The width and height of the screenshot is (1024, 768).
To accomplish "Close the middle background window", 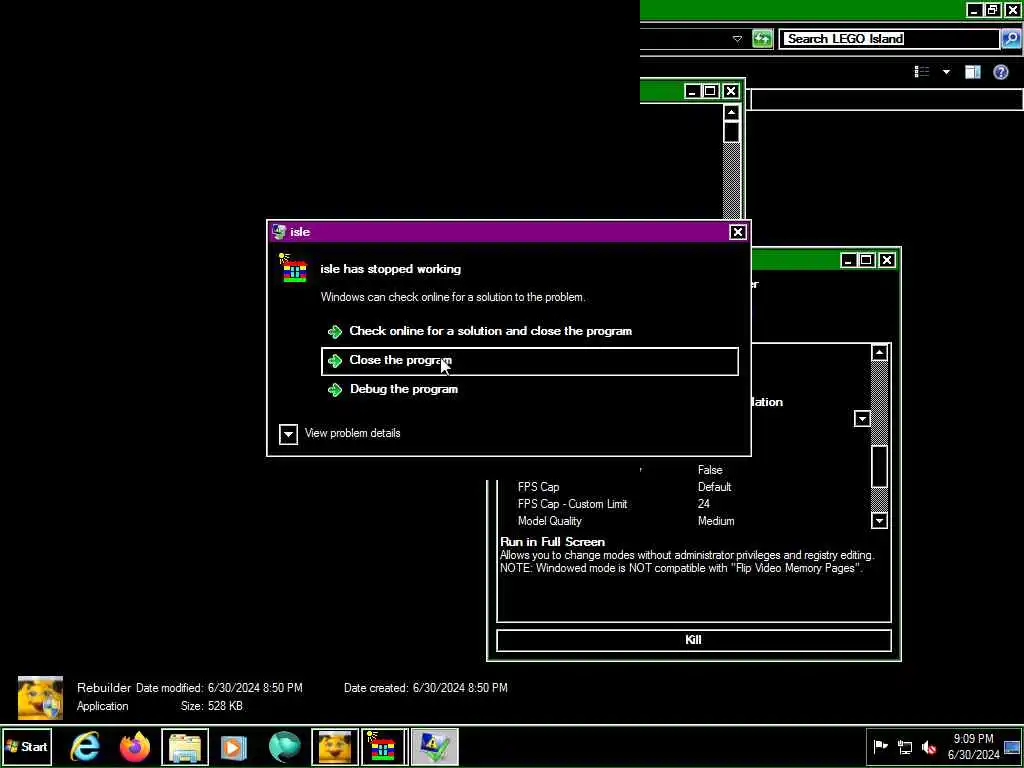I will coord(731,91).
